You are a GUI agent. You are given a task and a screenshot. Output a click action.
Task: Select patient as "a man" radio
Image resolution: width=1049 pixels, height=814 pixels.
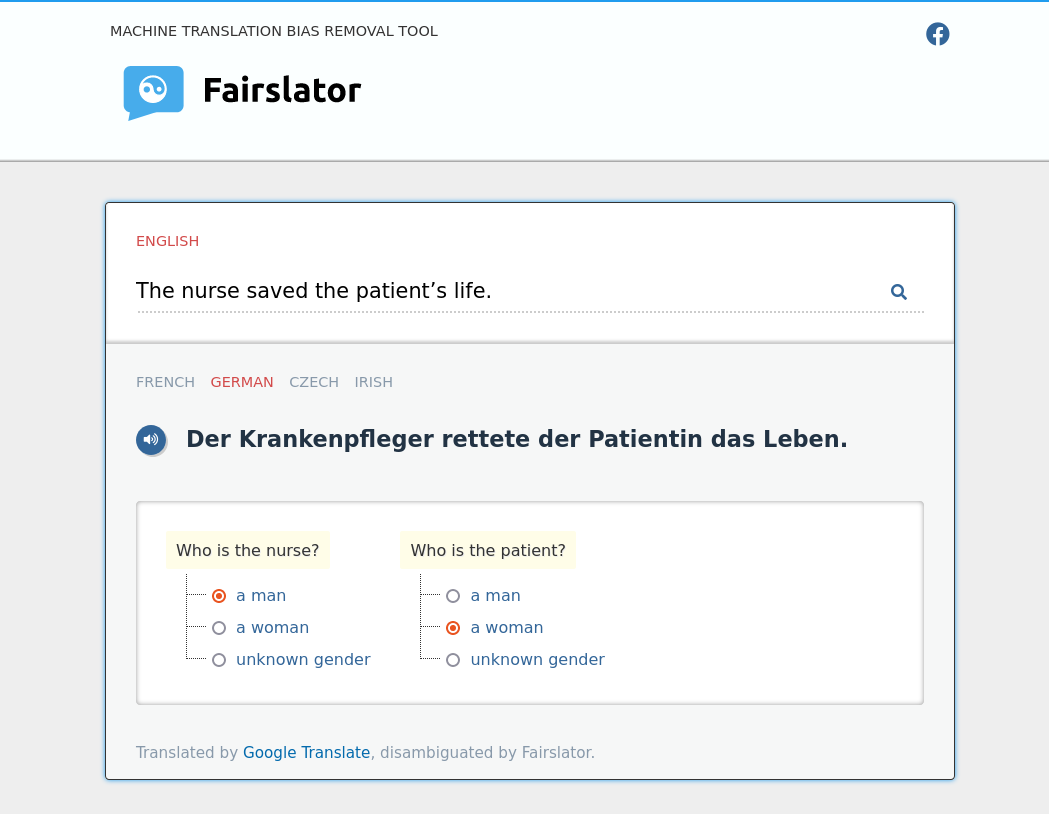coord(453,596)
